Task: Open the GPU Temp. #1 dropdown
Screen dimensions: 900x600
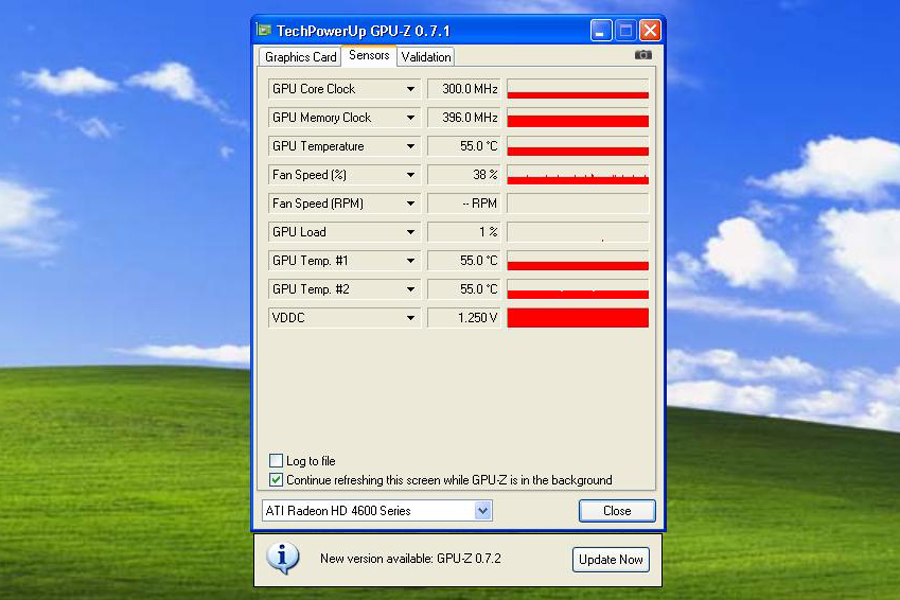Action: (x=410, y=261)
